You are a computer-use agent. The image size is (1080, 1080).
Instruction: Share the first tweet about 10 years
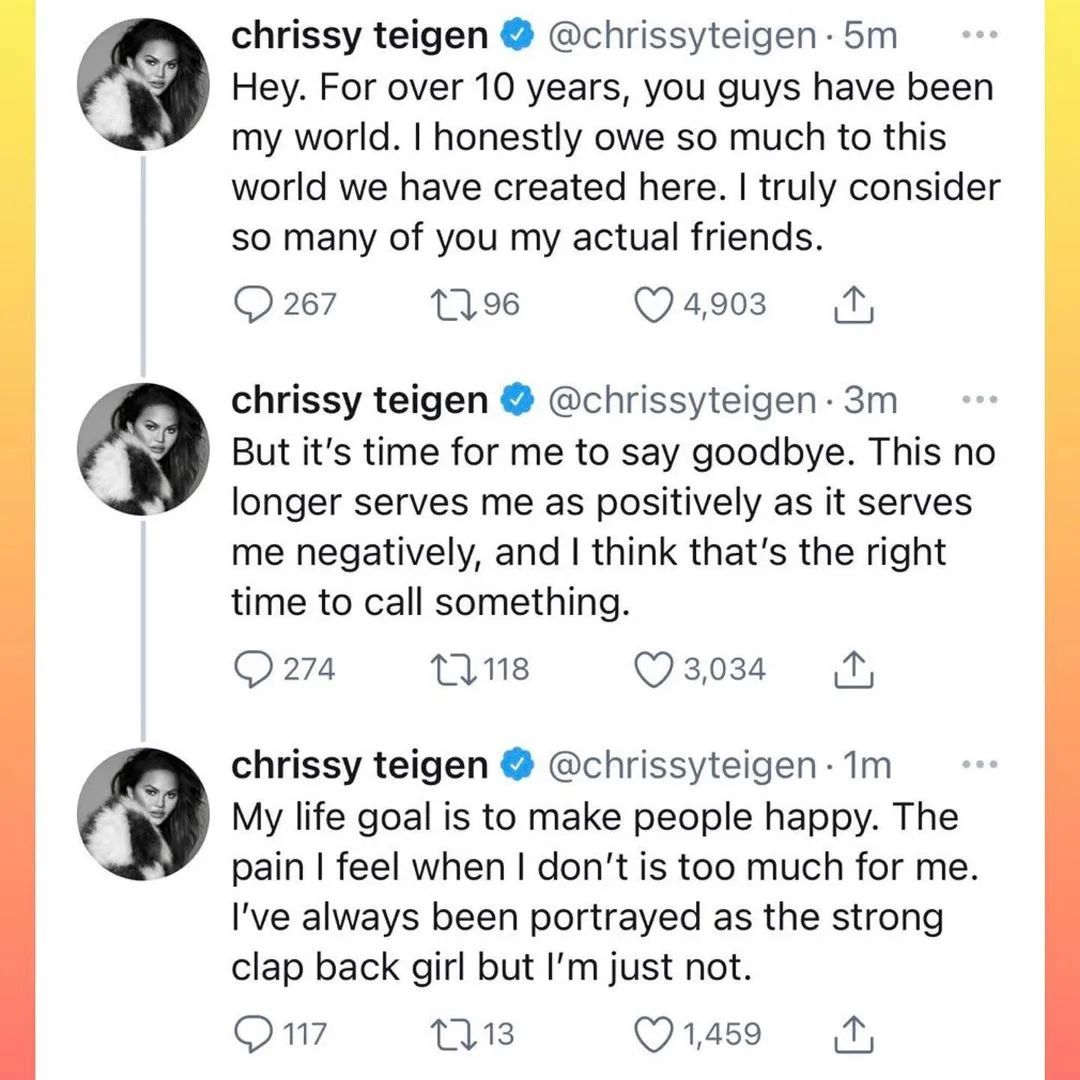(x=853, y=304)
